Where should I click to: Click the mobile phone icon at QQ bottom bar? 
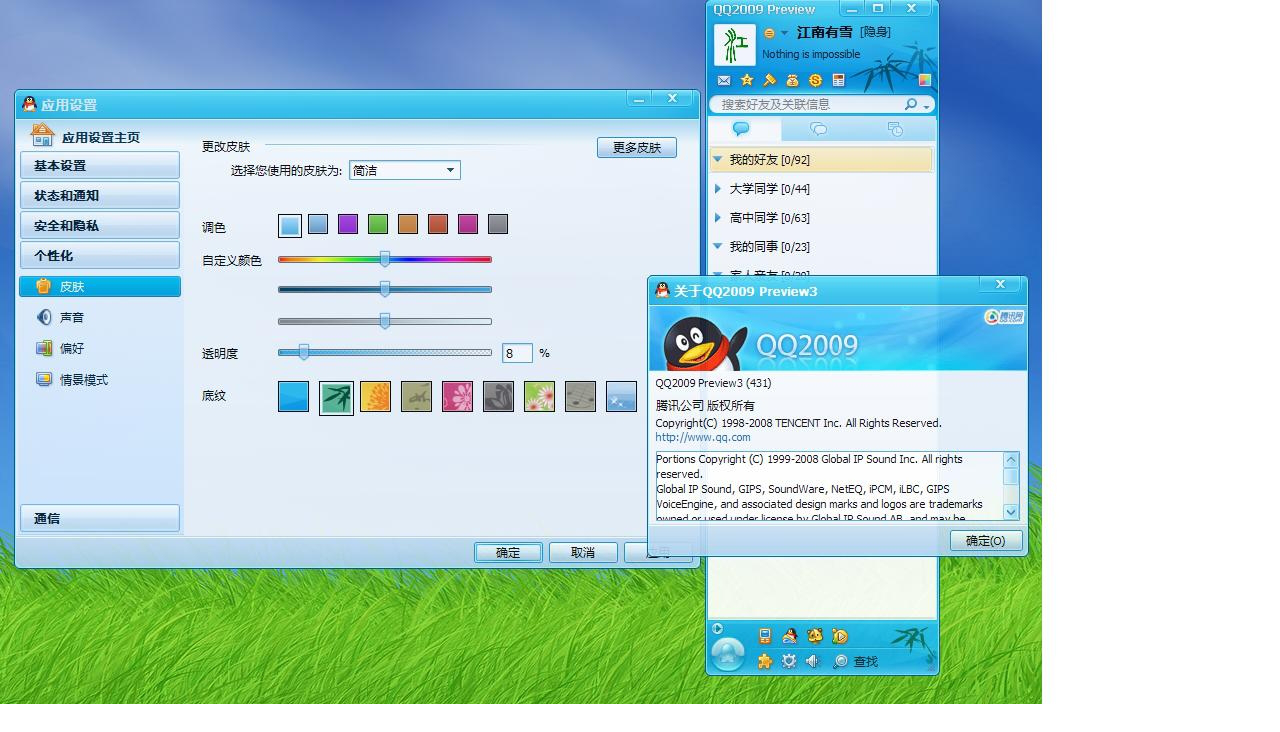pos(765,636)
